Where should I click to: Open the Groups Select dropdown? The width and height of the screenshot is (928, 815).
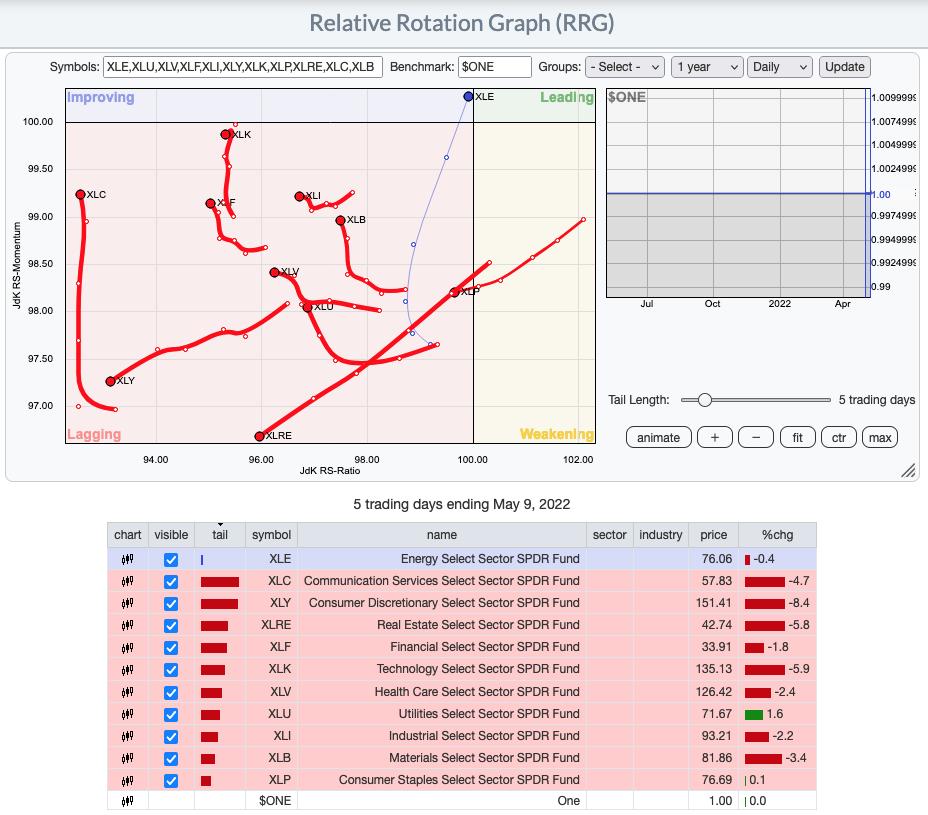(x=625, y=67)
